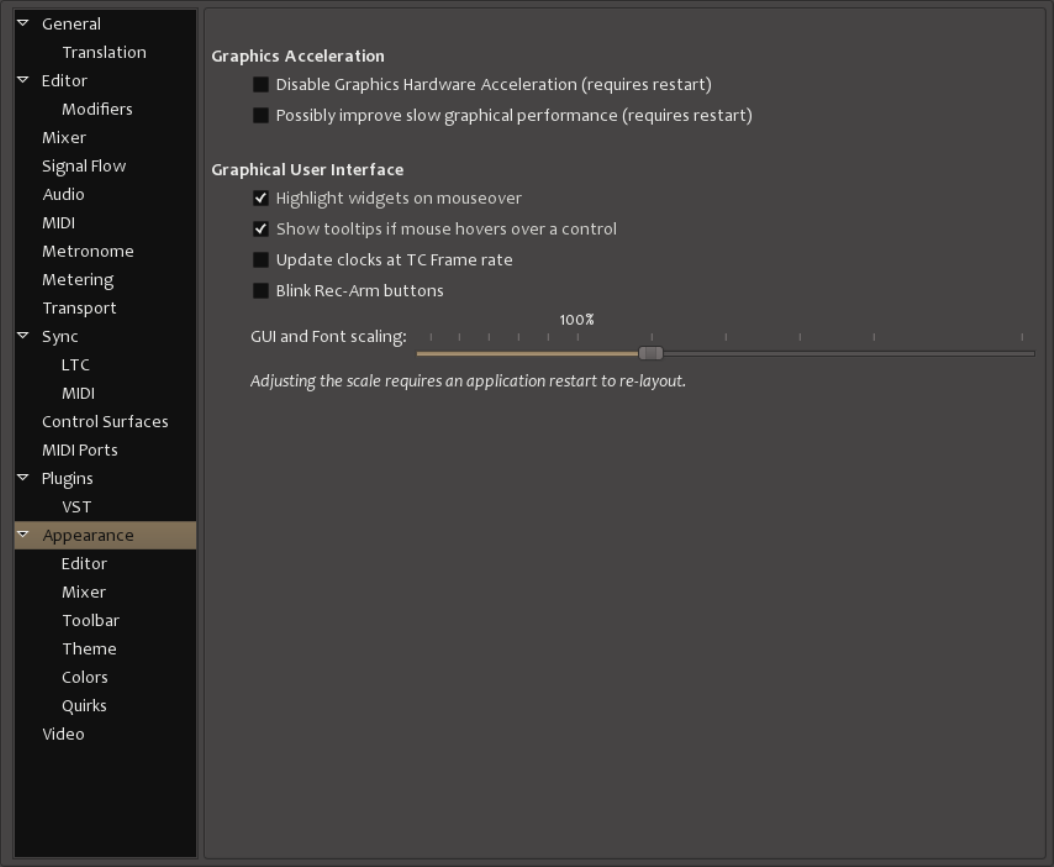This screenshot has height=867, width=1054.
Task: Uncheck Highlight widgets on mouseover
Action: pyautogui.click(x=261, y=198)
